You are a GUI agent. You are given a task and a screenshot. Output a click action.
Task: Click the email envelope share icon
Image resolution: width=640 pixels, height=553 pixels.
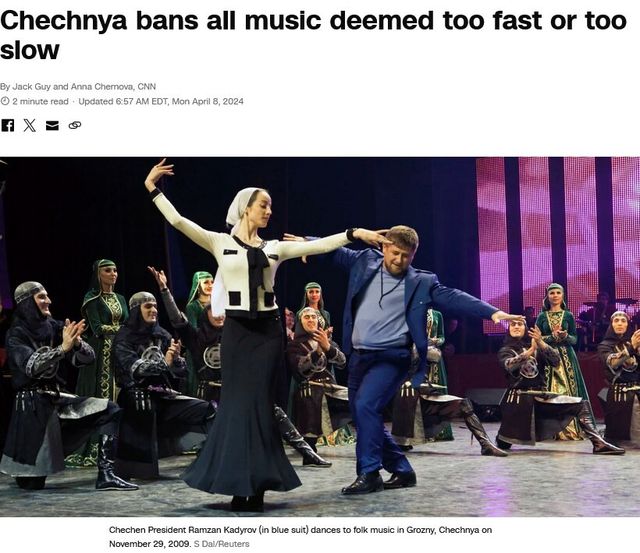(x=52, y=125)
